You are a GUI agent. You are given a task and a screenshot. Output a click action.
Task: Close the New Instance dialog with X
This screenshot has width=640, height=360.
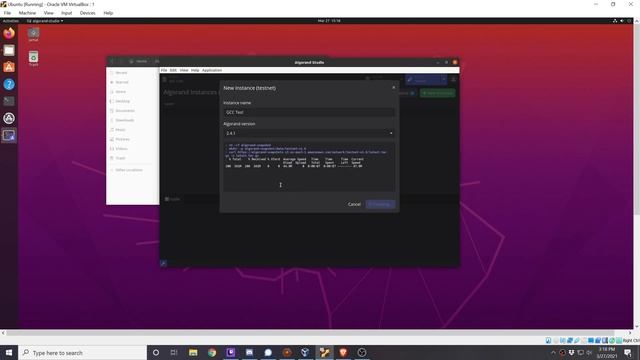tap(393, 87)
